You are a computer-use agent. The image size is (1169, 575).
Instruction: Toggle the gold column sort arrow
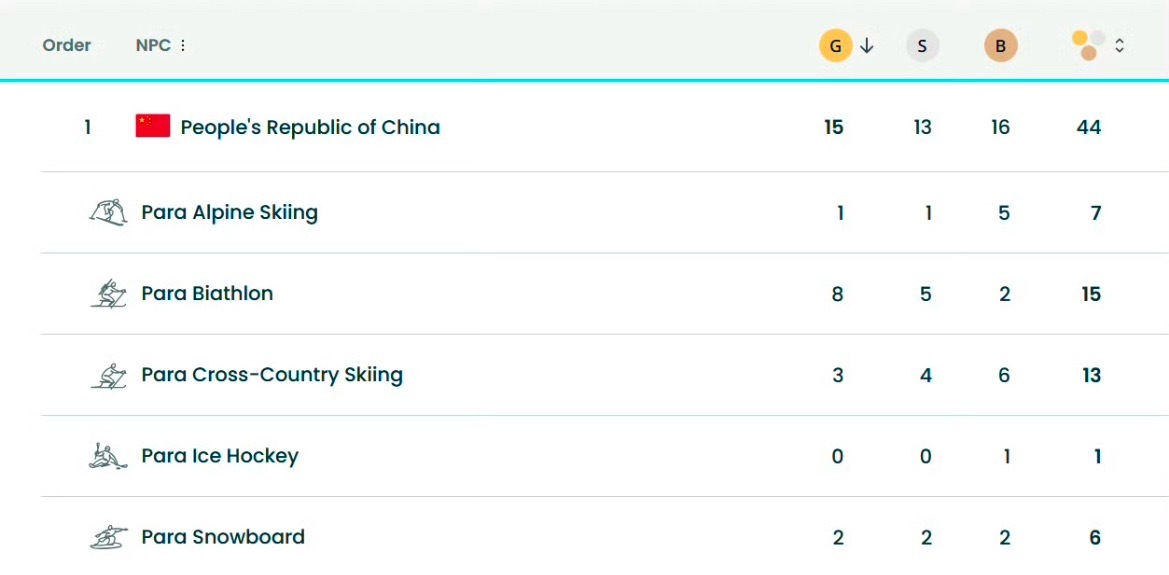pos(867,46)
